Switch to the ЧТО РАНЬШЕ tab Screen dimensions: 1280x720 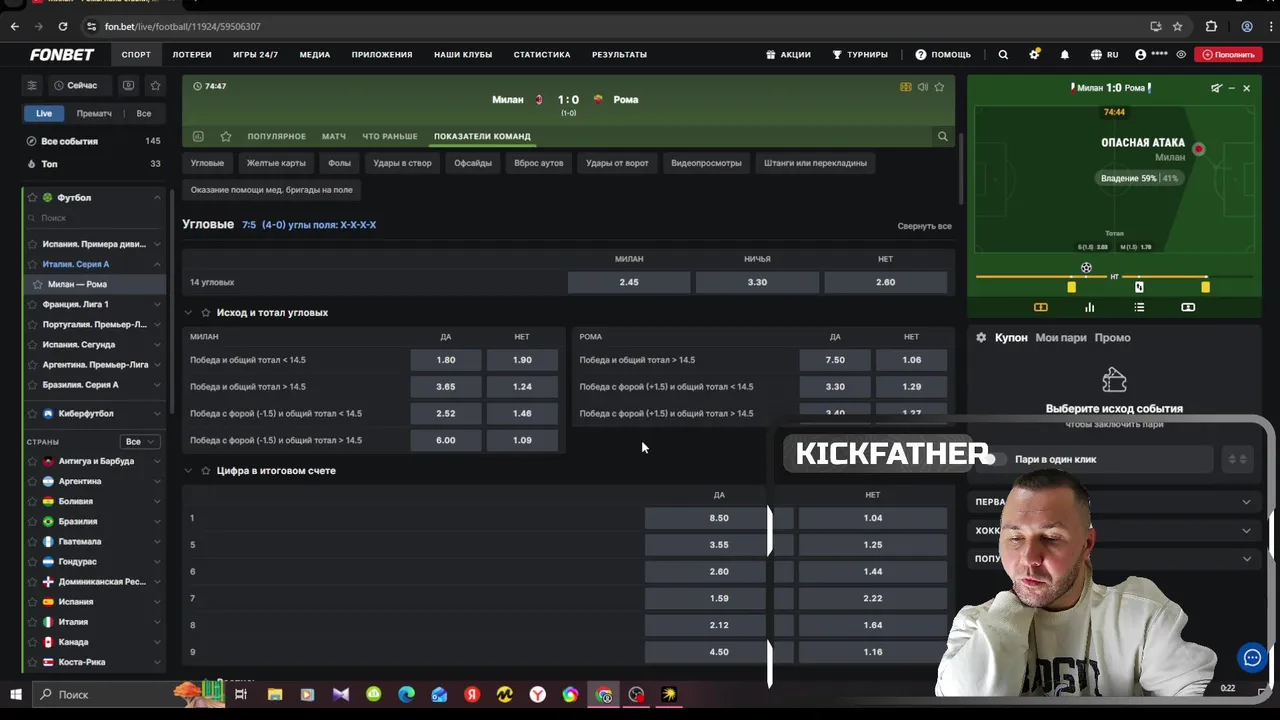pyautogui.click(x=389, y=136)
